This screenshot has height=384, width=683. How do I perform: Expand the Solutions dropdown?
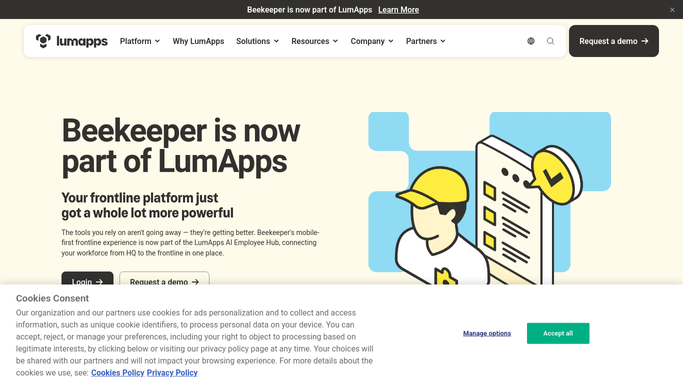coord(257,41)
